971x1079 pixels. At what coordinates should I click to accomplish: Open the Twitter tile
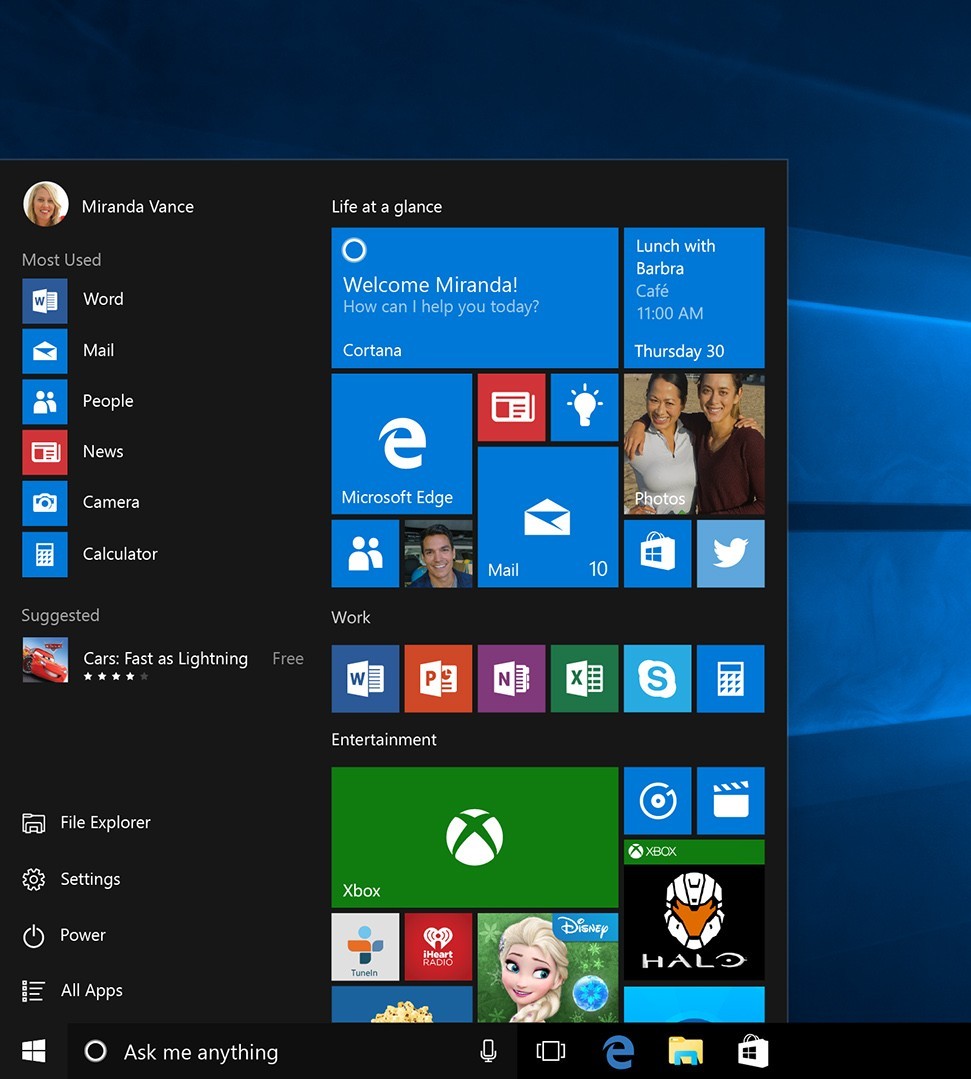(x=730, y=553)
